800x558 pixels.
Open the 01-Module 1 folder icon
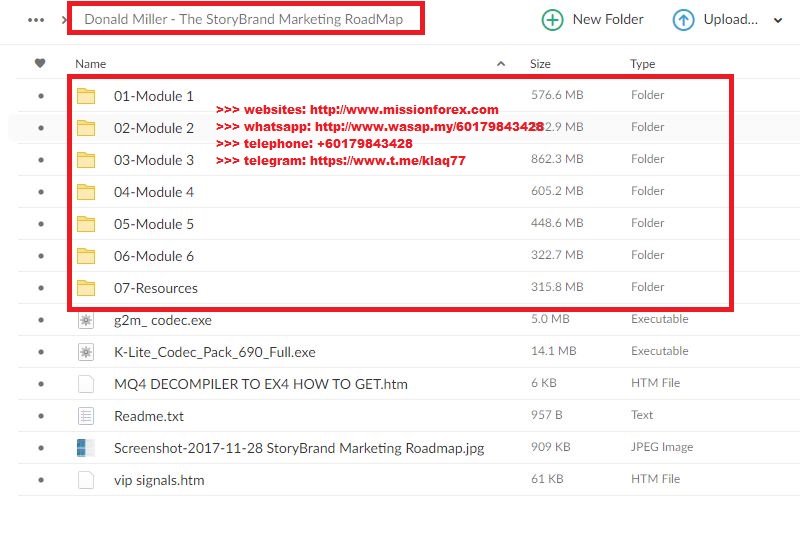click(86, 96)
